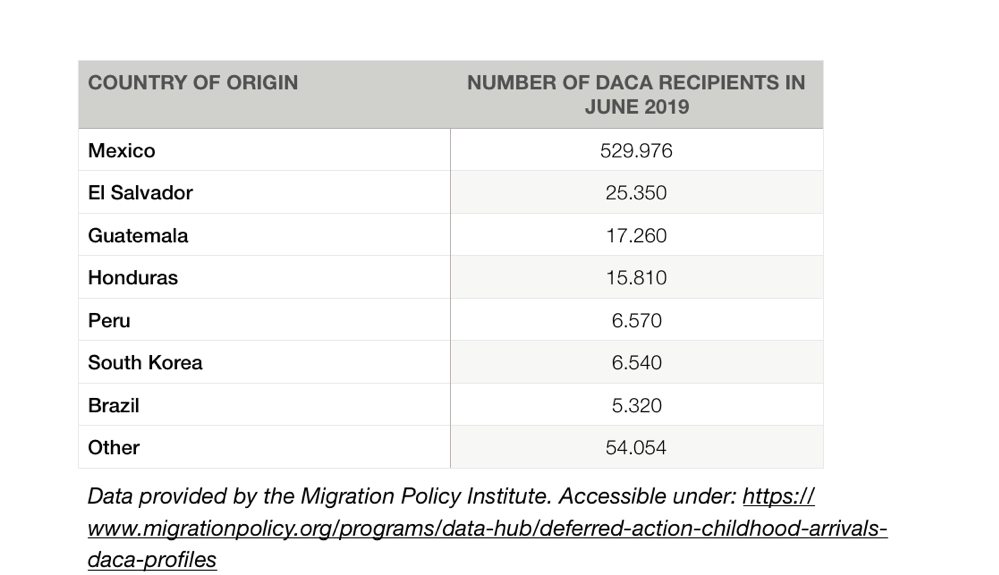Click the 17.260 value cell
The image size is (999, 575).
[x=636, y=236]
